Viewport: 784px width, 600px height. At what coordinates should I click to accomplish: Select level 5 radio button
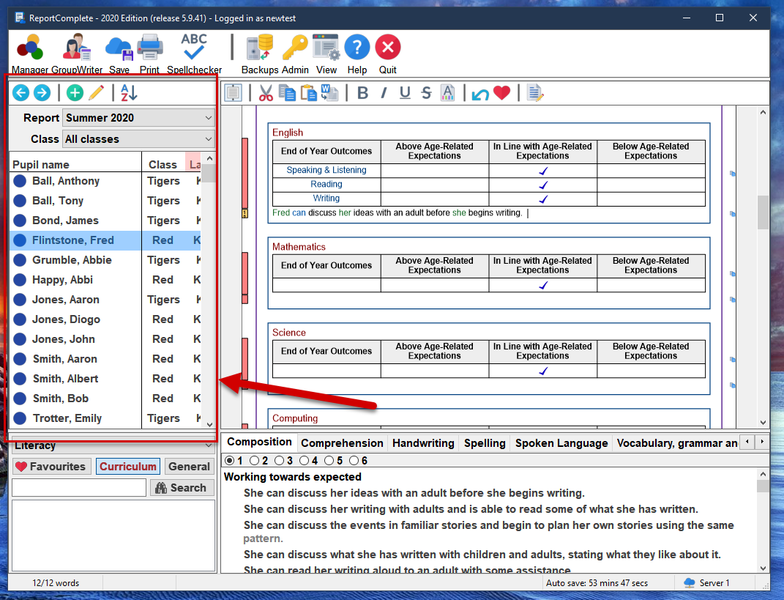328,460
